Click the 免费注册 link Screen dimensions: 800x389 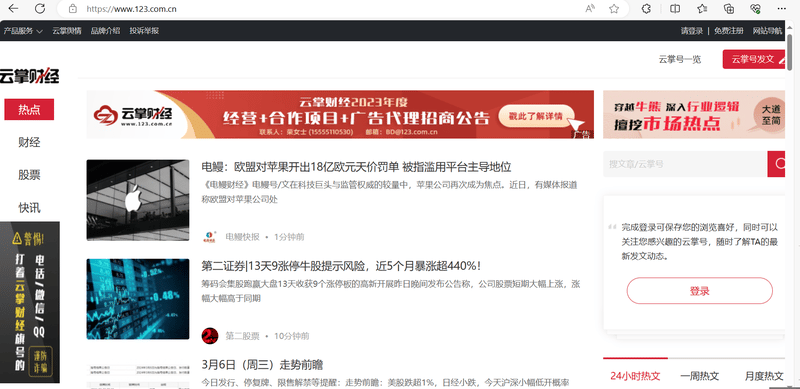pyautogui.click(x=729, y=31)
